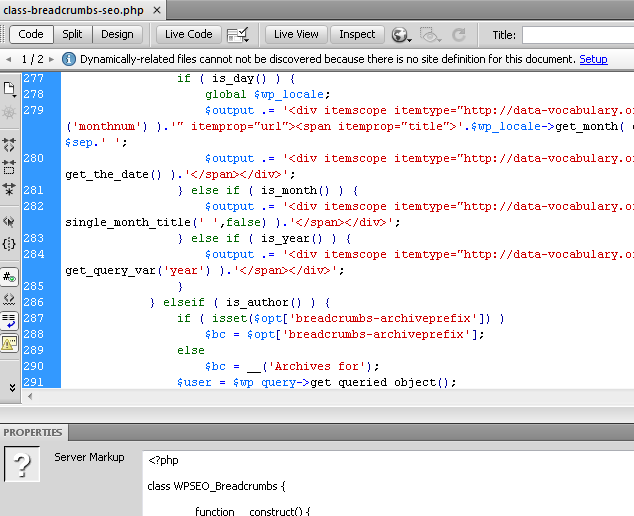Toggle Word Wrap in code view
Viewport: 634px width, 516px height.
(9, 321)
